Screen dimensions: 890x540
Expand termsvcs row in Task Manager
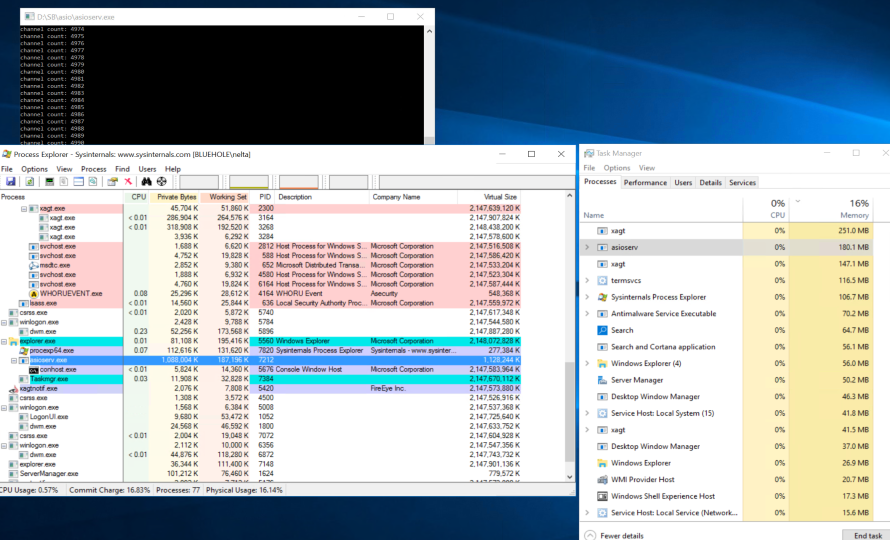coord(587,281)
